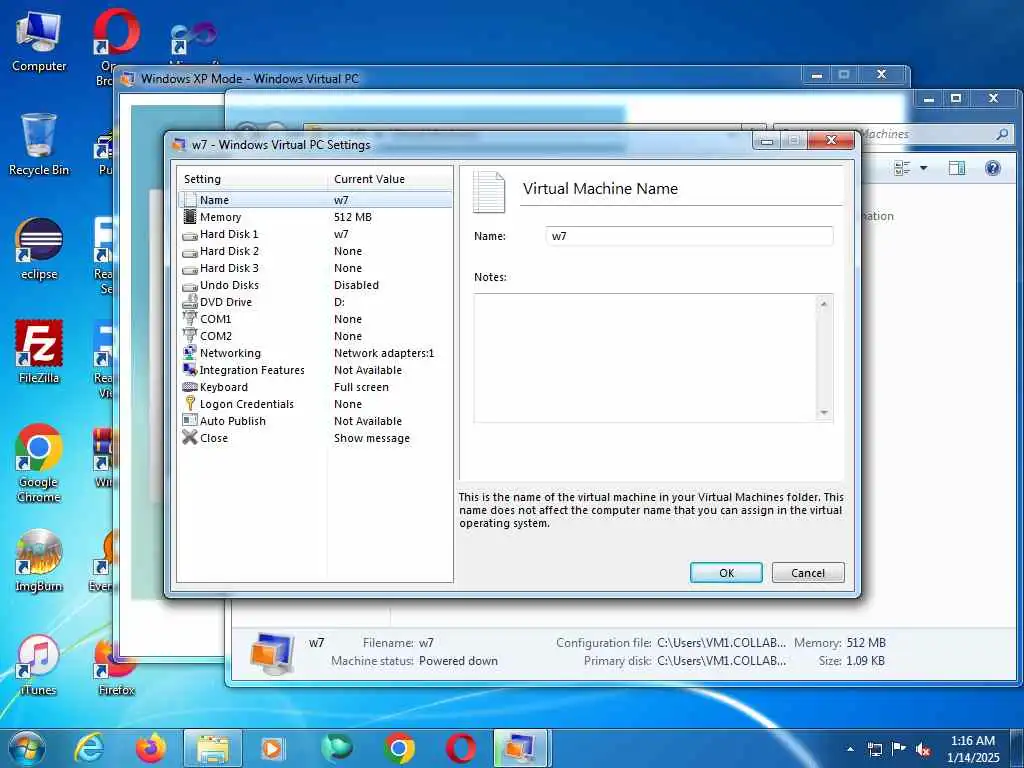Viewport: 1024px width, 768px height.
Task: Click change view icon in Explorer toolbar
Action: click(902, 168)
